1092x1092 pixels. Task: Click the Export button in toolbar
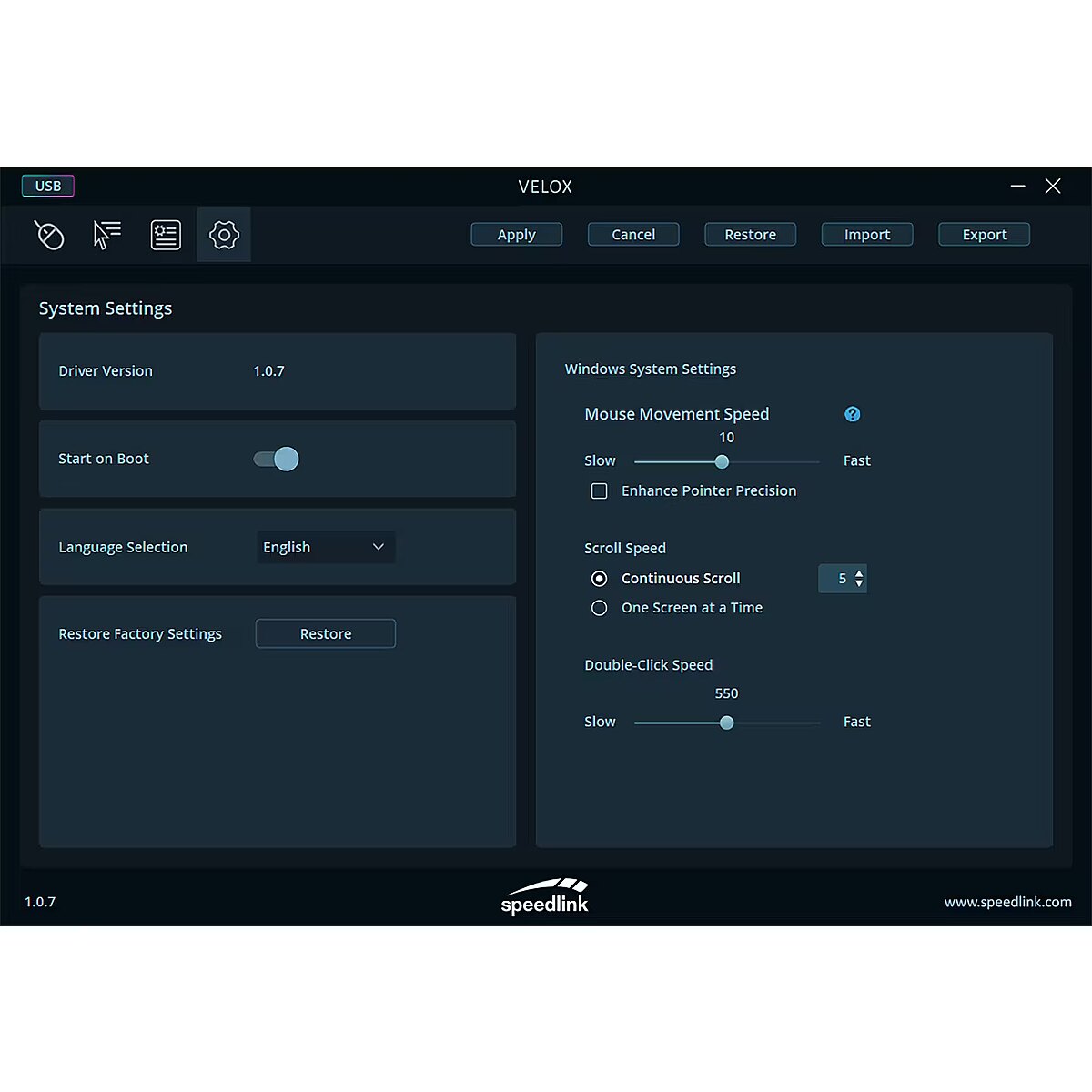(x=985, y=235)
